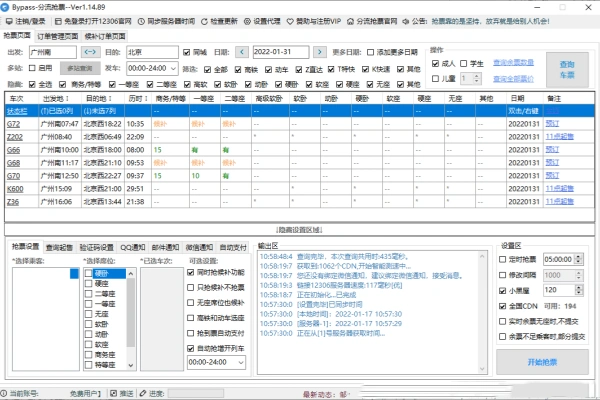Toggle the 全国CDN checkbox

pos(505,303)
